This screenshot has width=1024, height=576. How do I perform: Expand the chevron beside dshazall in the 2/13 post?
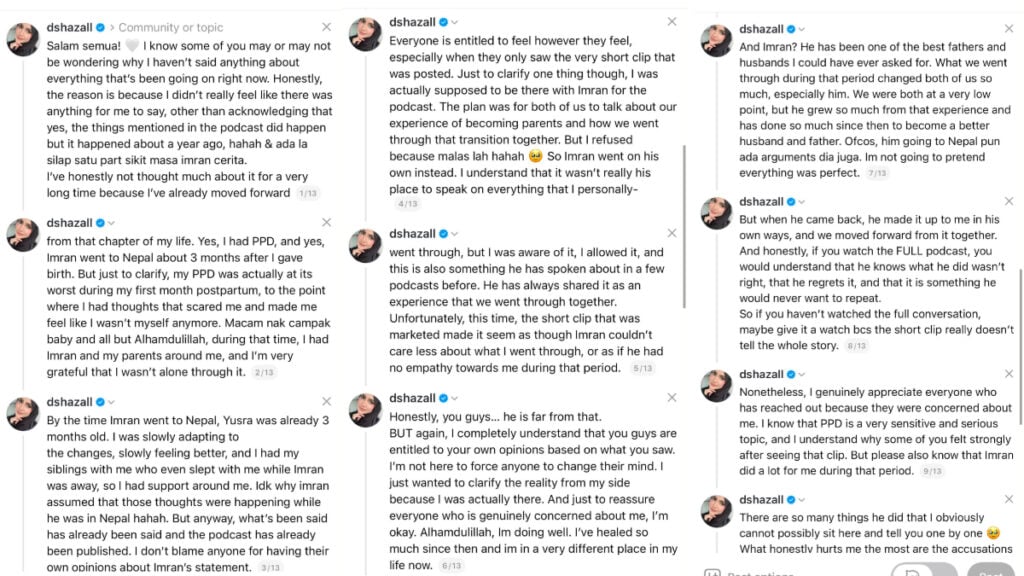[x=111, y=223]
